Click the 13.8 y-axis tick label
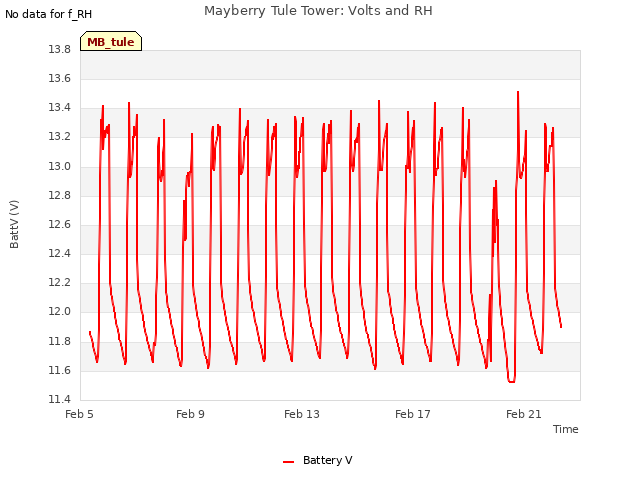 click(x=60, y=49)
